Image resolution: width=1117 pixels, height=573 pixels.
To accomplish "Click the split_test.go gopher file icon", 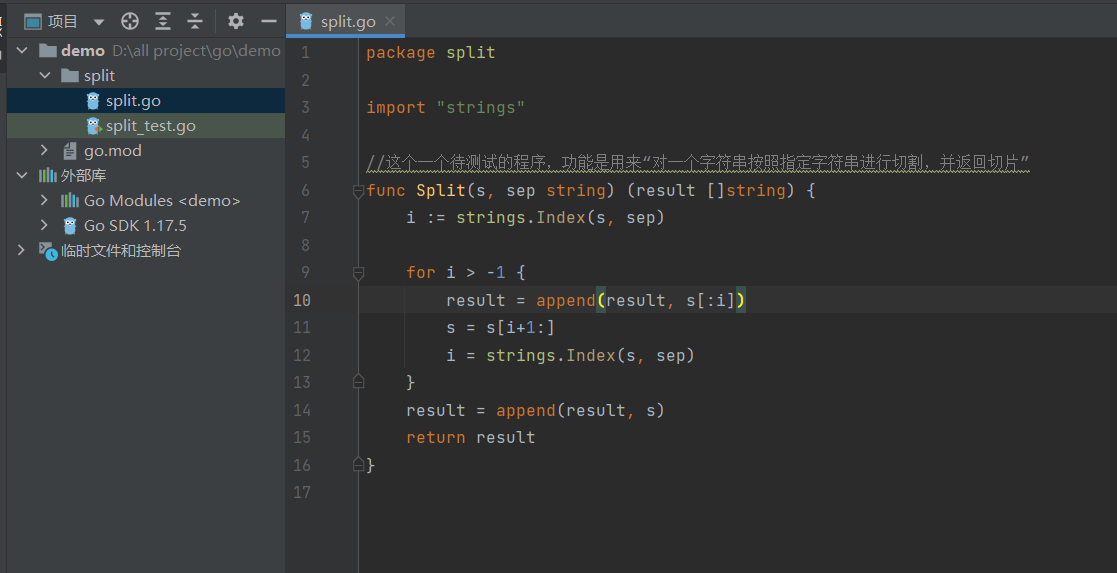I will coord(93,126).
